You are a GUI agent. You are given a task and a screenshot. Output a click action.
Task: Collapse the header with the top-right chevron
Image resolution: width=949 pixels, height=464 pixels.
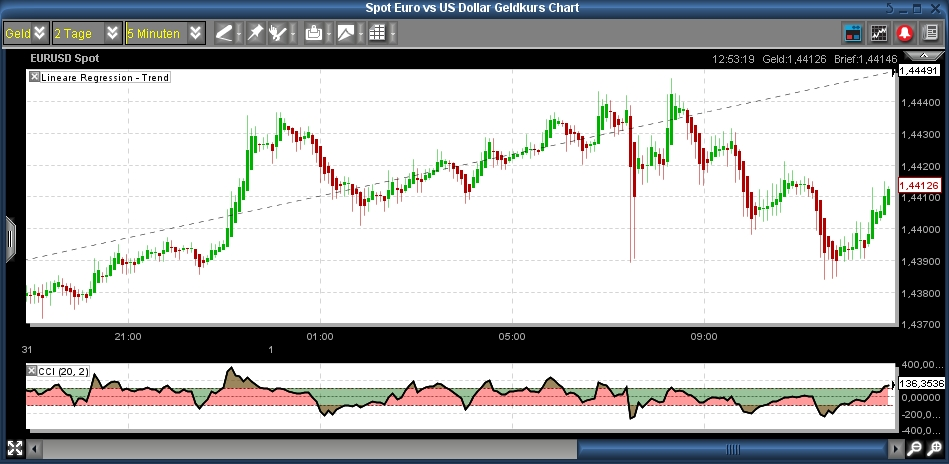(924, 55)
